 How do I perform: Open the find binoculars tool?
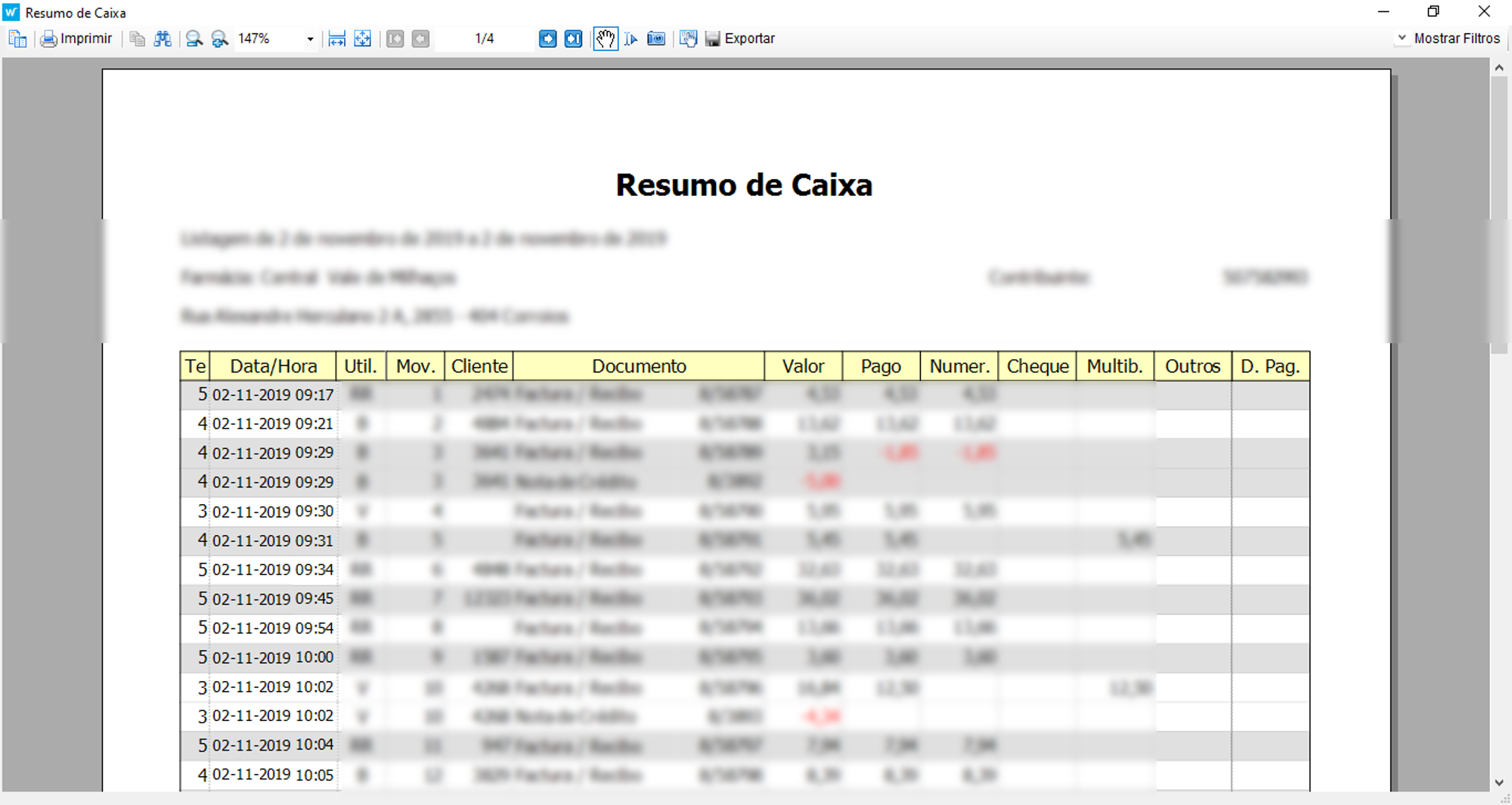[163, 39]
